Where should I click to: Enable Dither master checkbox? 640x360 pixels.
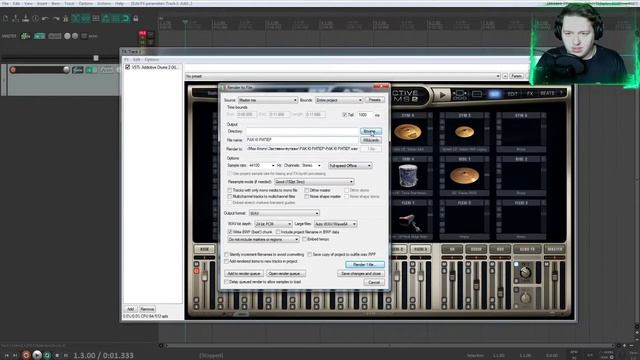coord(307,191)
